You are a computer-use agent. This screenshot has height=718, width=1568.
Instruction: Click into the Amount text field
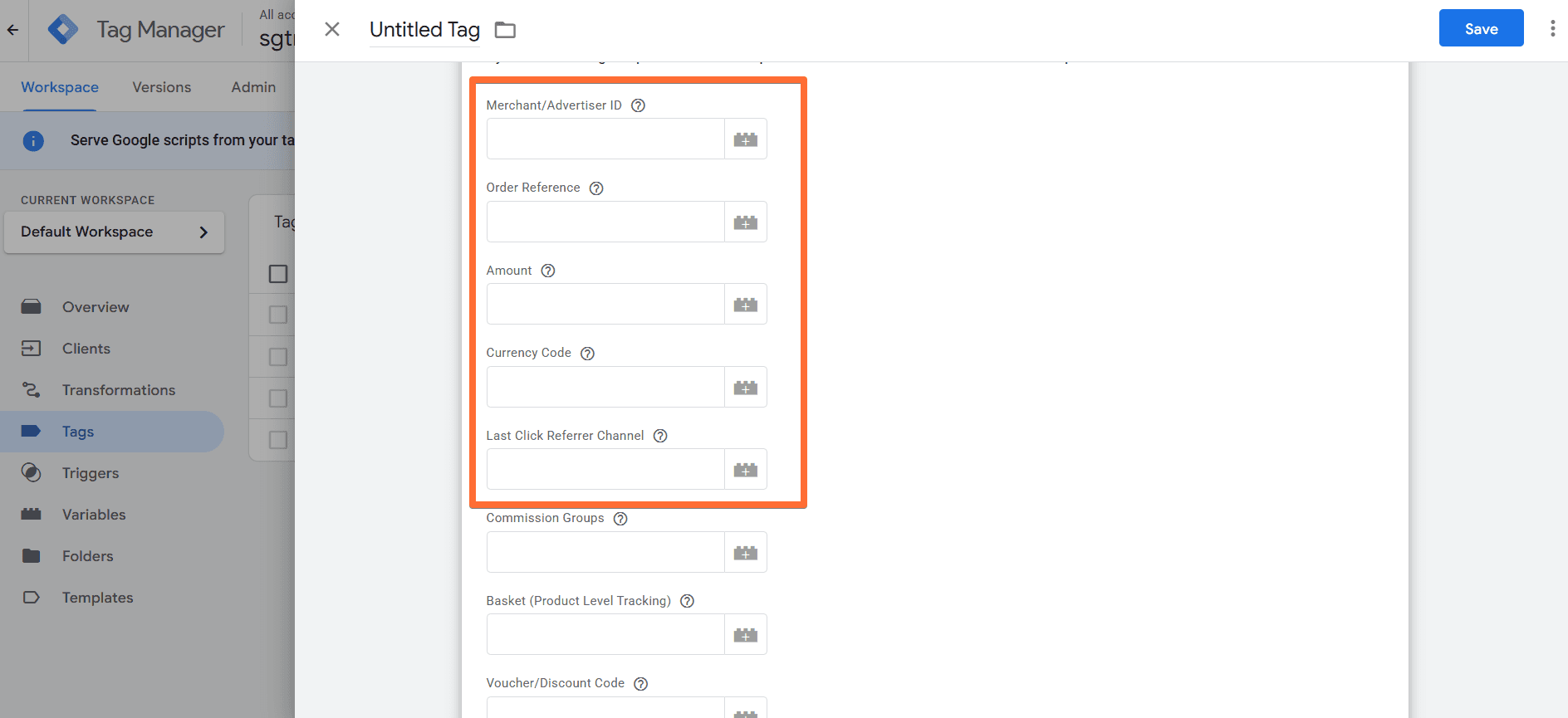coord(605,305)
